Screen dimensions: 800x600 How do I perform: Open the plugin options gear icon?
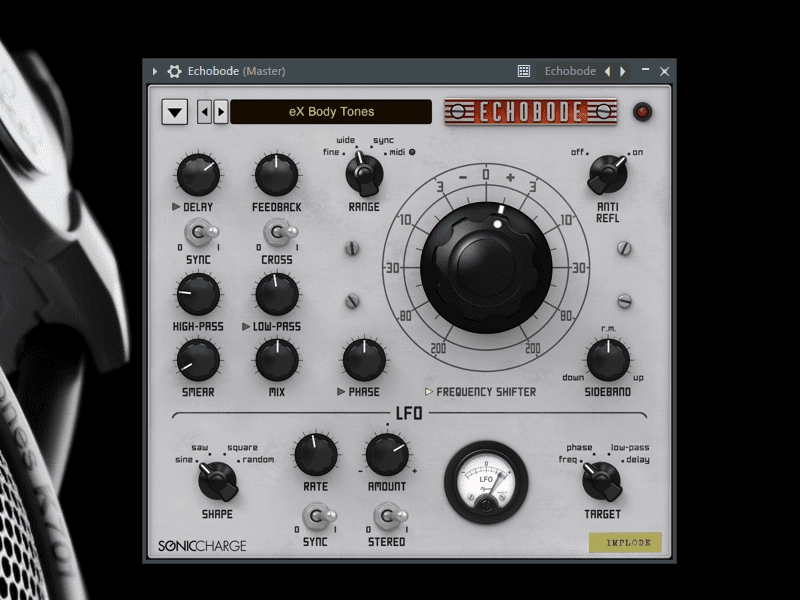174,71
